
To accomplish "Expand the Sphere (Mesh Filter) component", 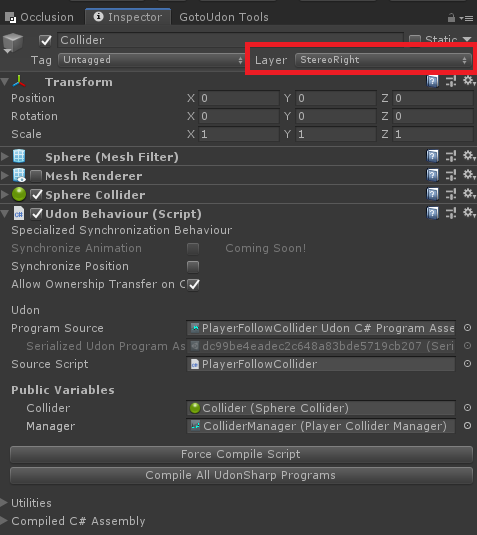I will pyautogui.click(x=4, y=157).
